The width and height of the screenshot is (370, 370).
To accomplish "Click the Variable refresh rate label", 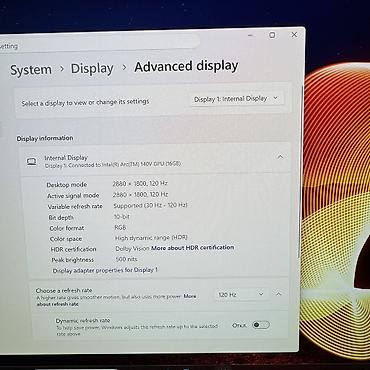I will click(75, 207).
